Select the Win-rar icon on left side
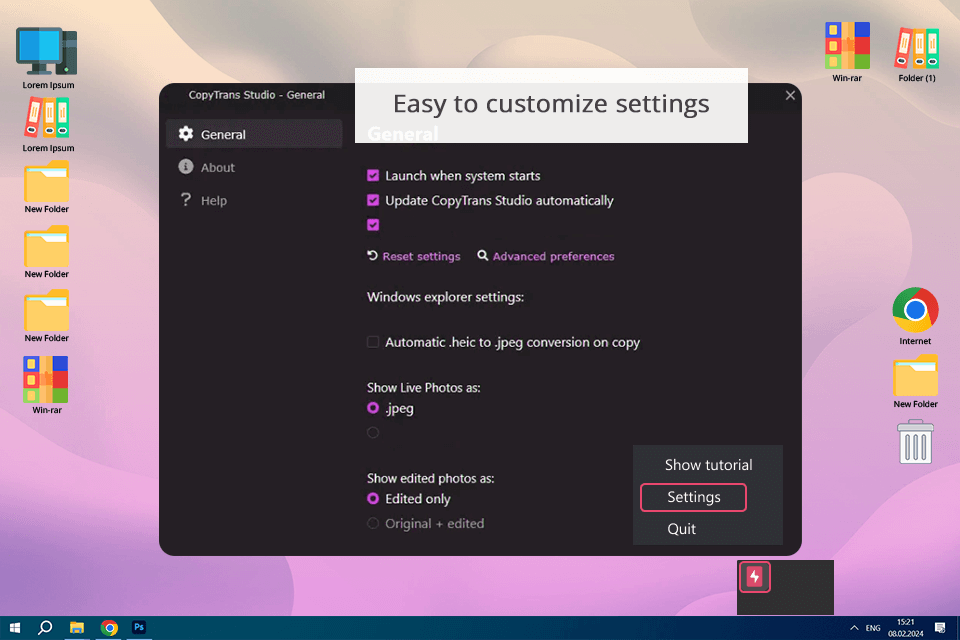 click(x=47, y=385)
